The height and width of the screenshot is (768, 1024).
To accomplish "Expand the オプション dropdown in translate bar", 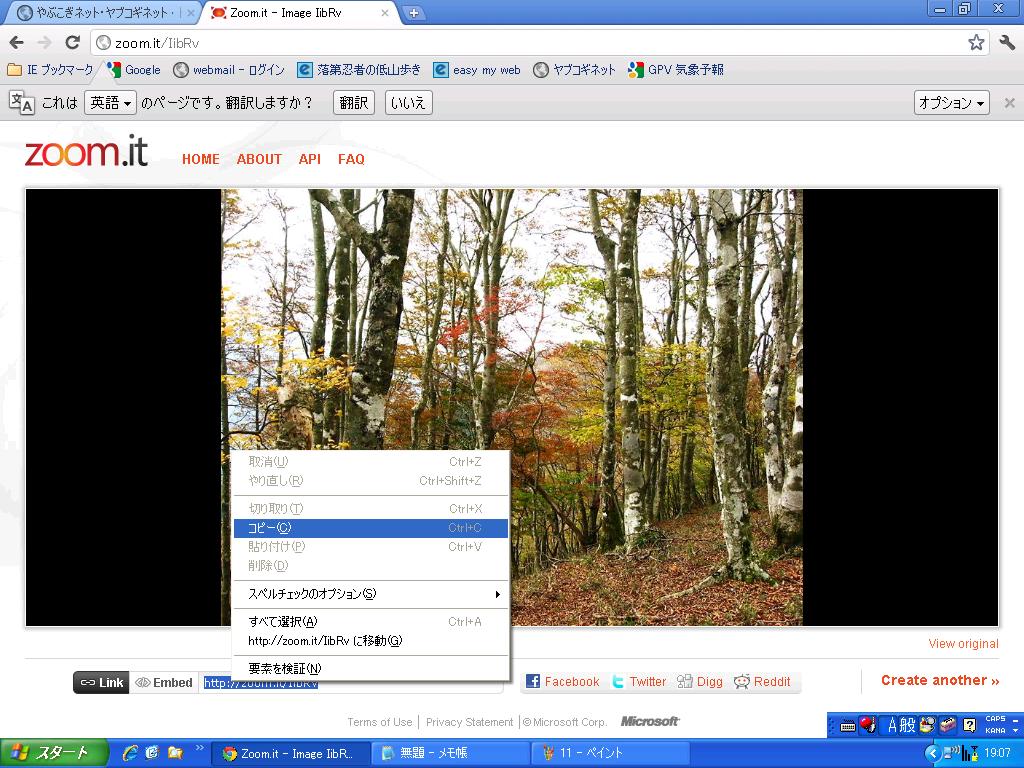I will coord(951,103).
